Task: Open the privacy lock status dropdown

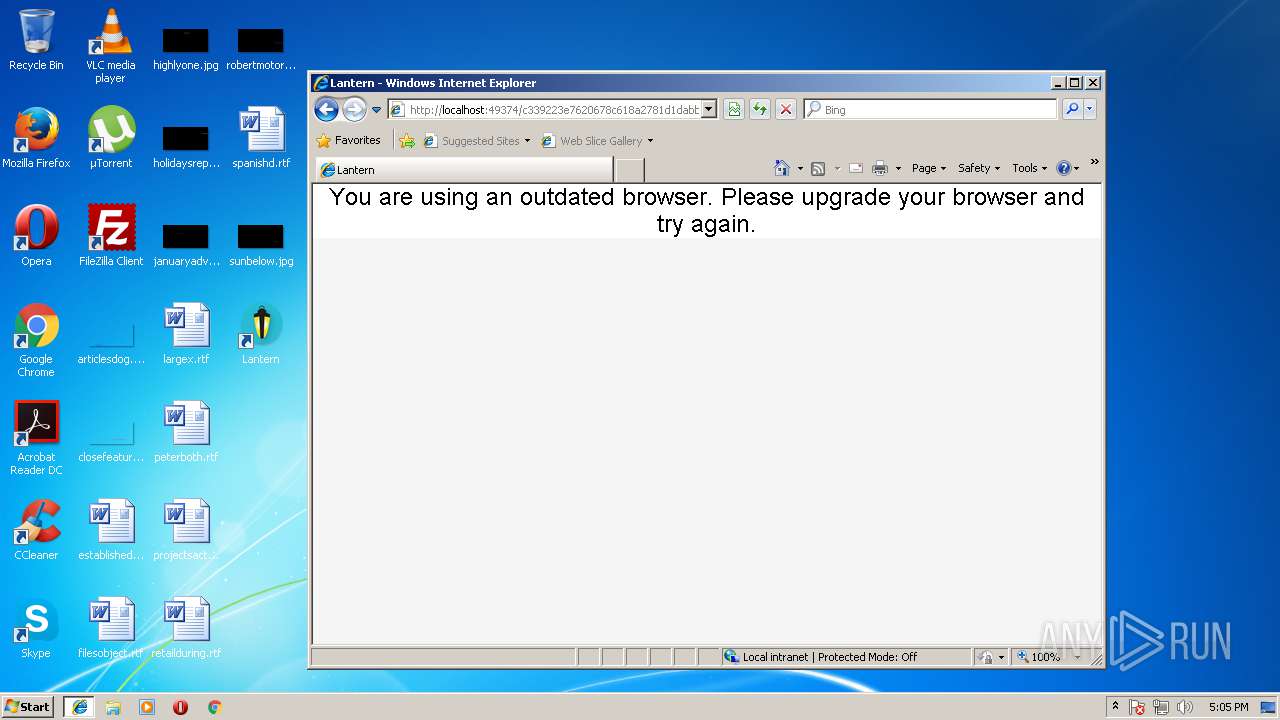Action: tap(991, 657)
